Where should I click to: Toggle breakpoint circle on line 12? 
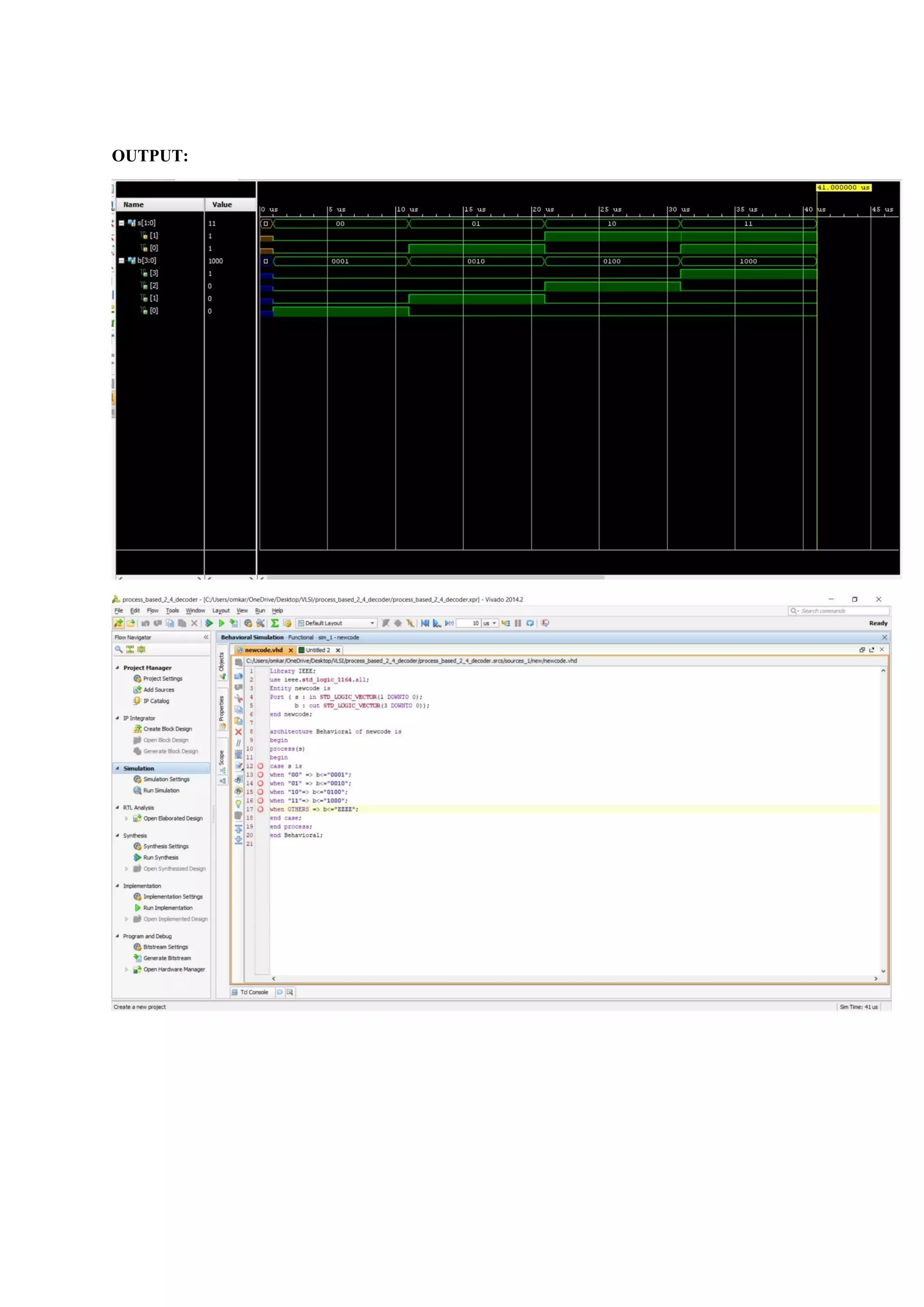point(261,766)
